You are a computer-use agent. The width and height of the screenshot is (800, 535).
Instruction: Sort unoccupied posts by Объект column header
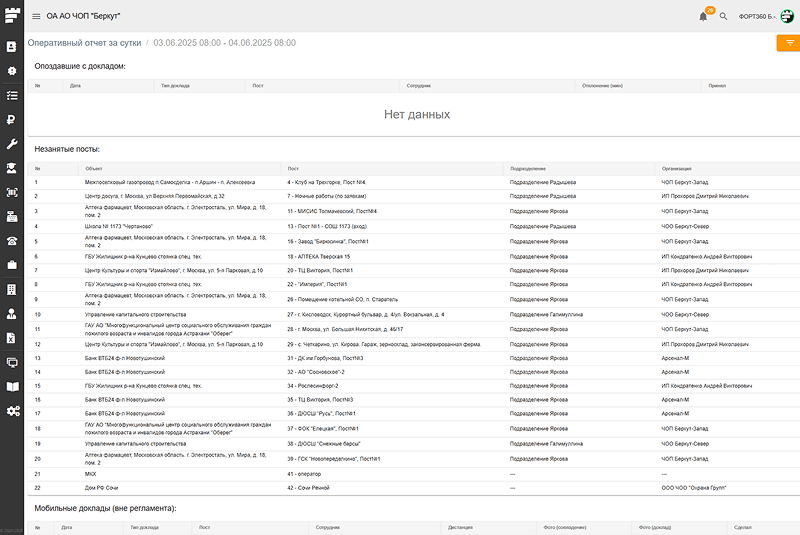94,168
